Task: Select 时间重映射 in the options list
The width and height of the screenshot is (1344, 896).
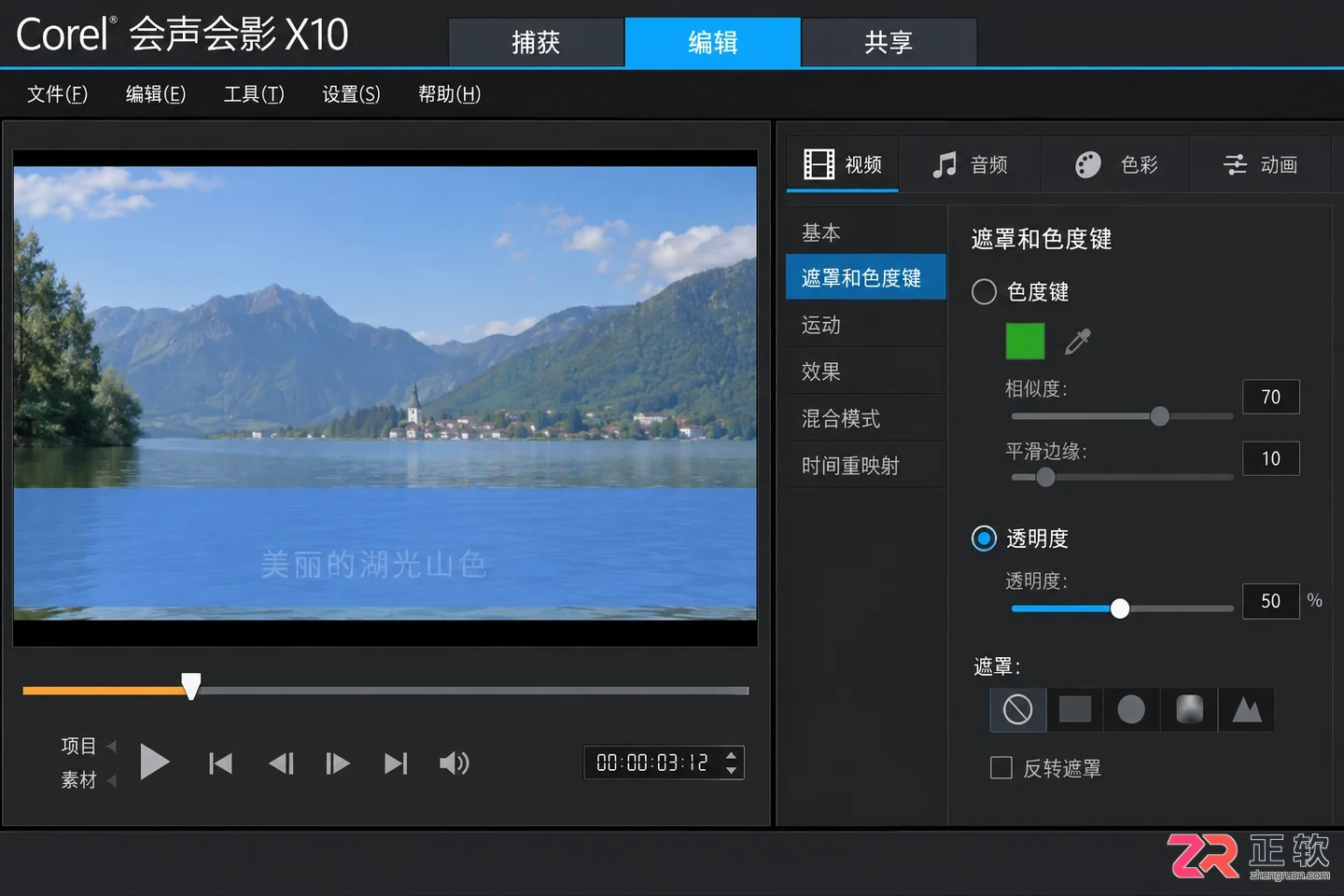Action: pyautogui.click(x=865, y=465)
